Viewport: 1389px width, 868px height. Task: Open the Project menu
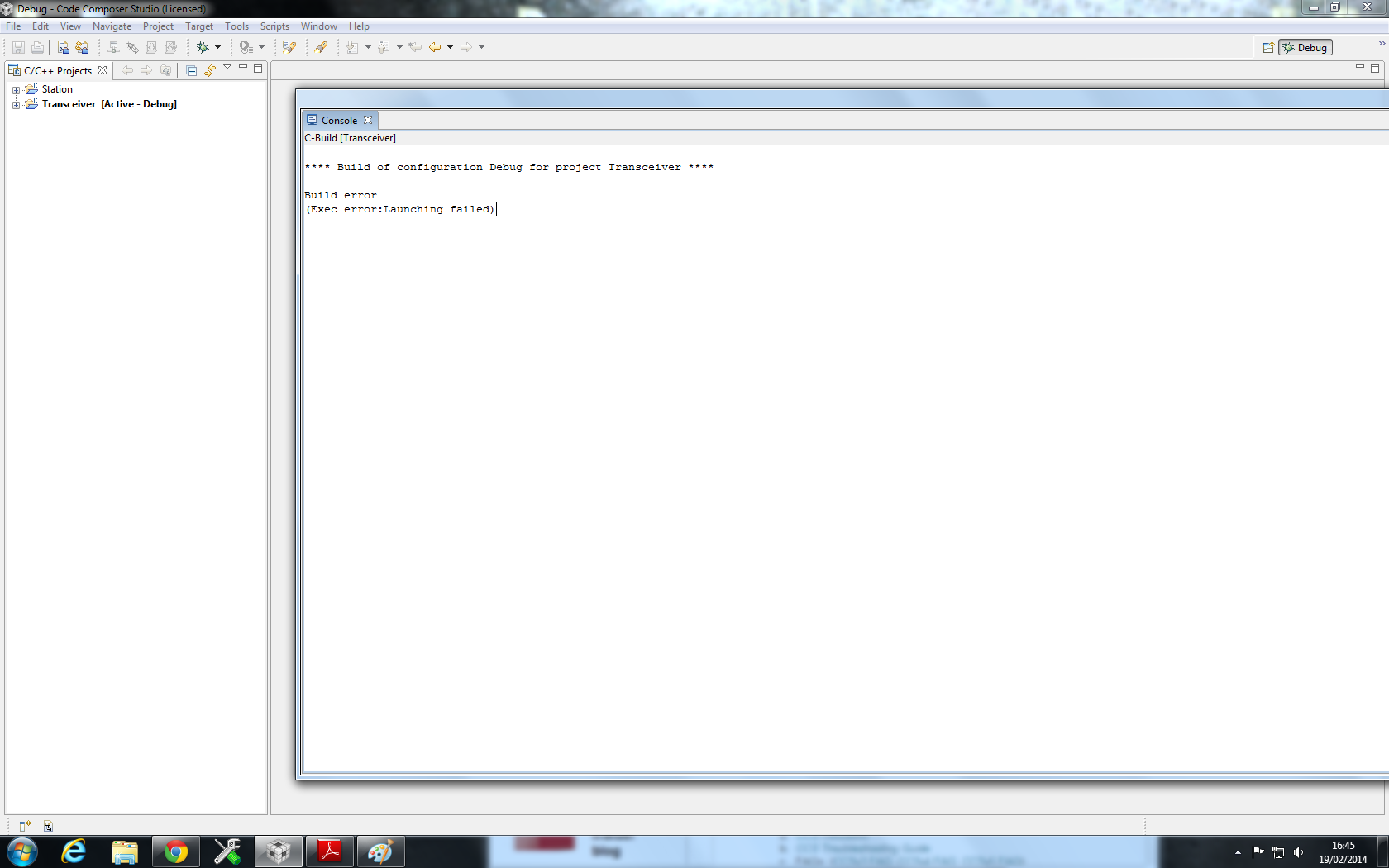158,26
